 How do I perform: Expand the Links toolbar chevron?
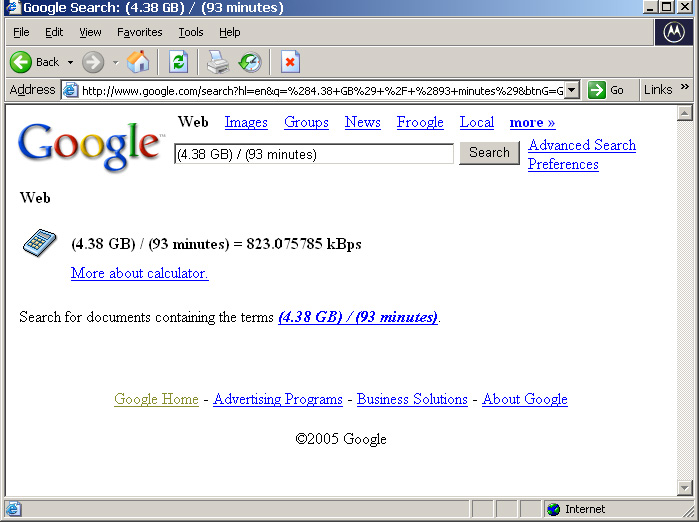pos(685,86)
